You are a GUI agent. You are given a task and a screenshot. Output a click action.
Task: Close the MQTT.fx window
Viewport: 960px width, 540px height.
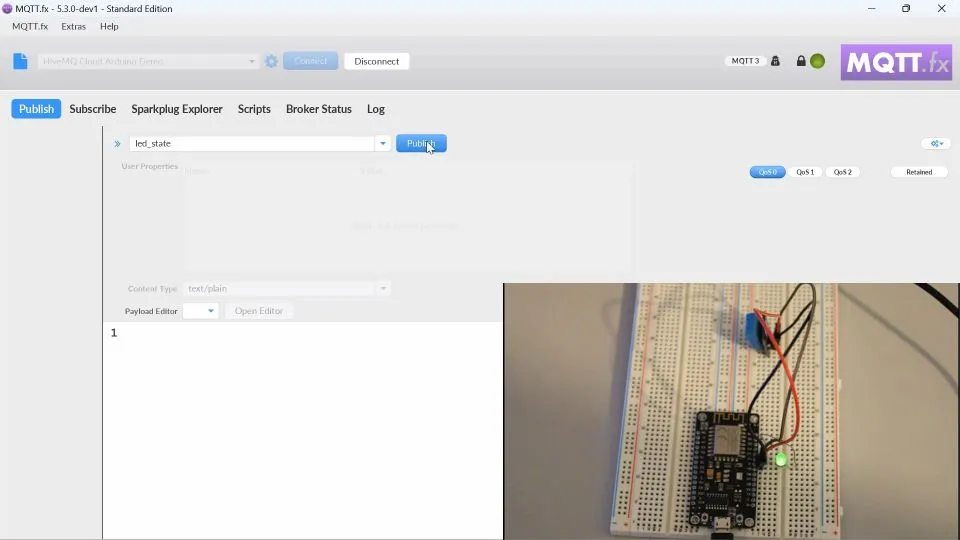(x=942, y=9)
